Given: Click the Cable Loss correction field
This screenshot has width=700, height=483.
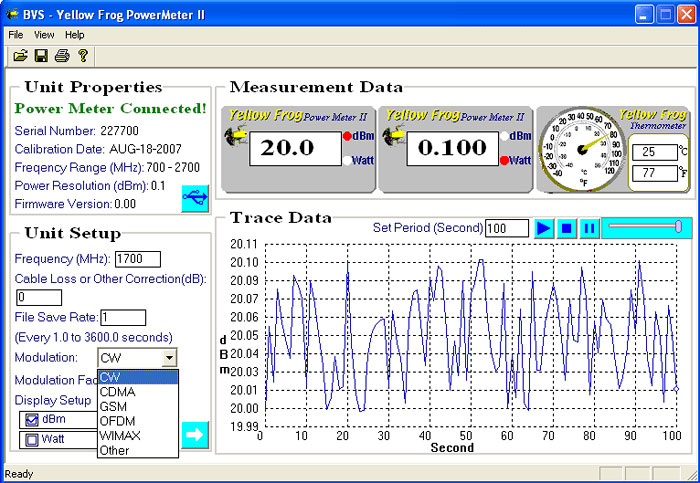Looking at the screenshot, I should [x=39, y=297].
